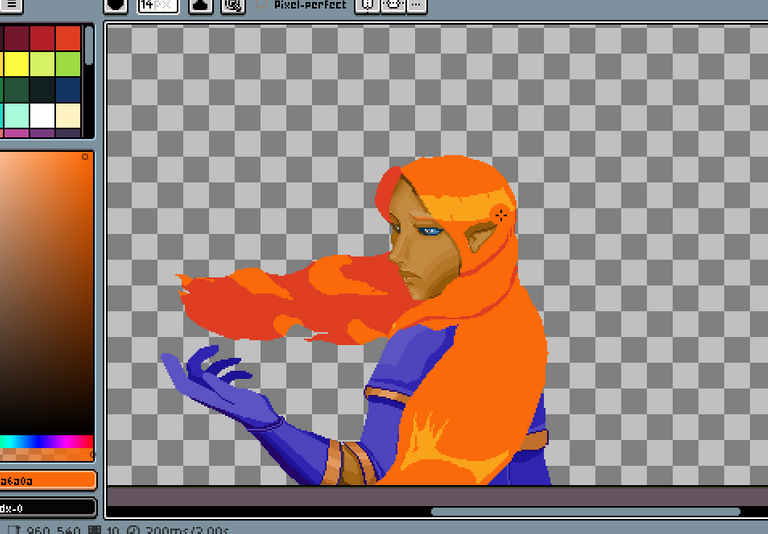The width and height of the screenshot is (768, 534).
Task: Open the three-dots more options button
Action: coord(416,5)
